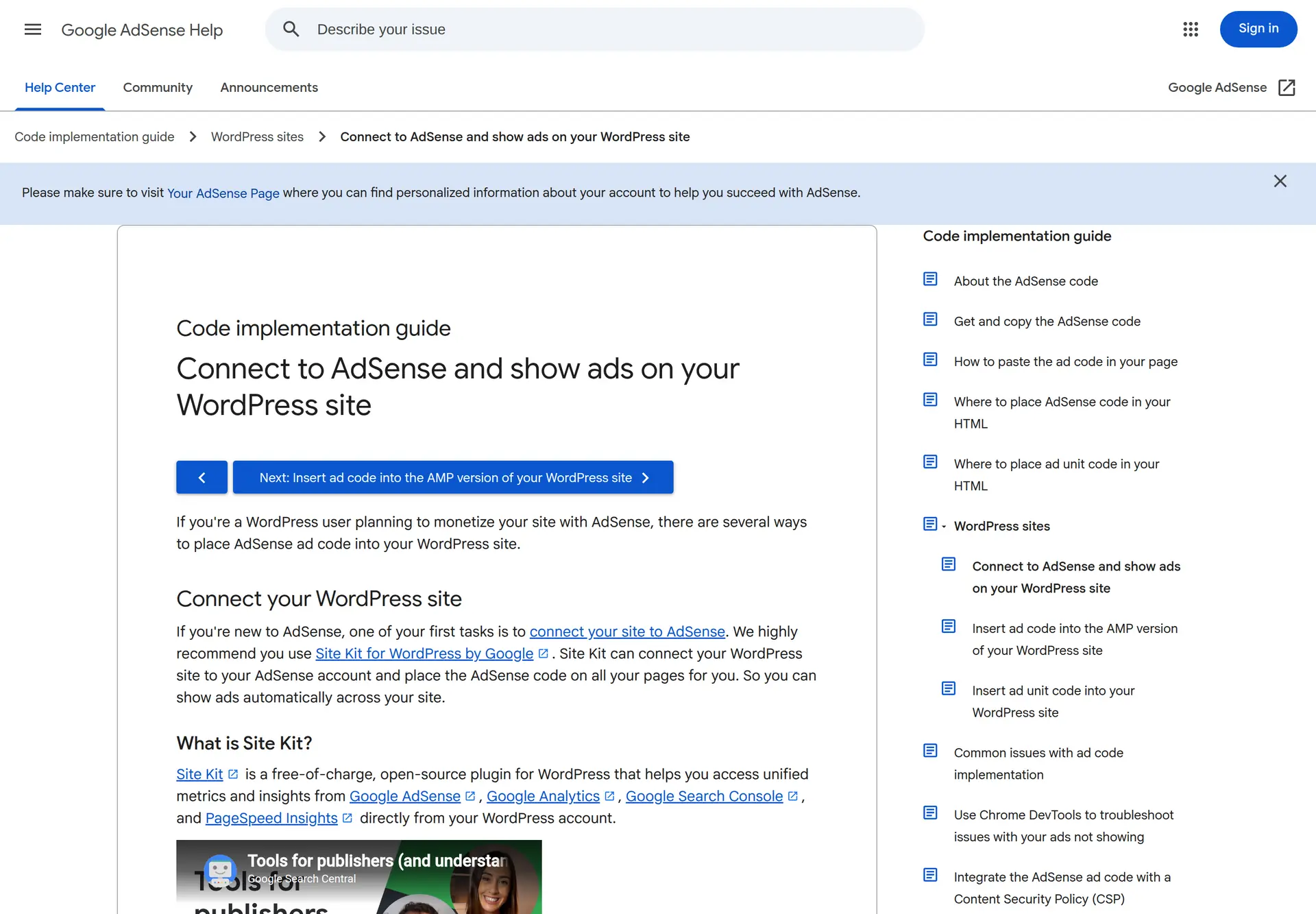Viewport: 1316px width, 914px height.
Task: Switch to the Help Center tab
Action: (60, 88)
